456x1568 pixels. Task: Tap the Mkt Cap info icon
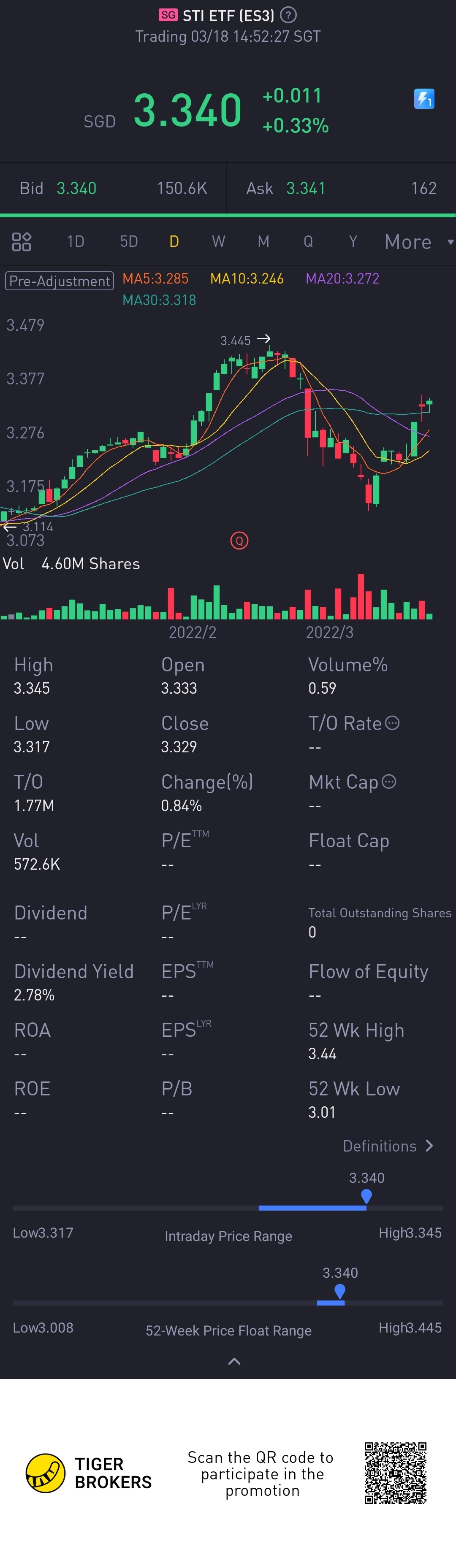[x=388, y=781]
